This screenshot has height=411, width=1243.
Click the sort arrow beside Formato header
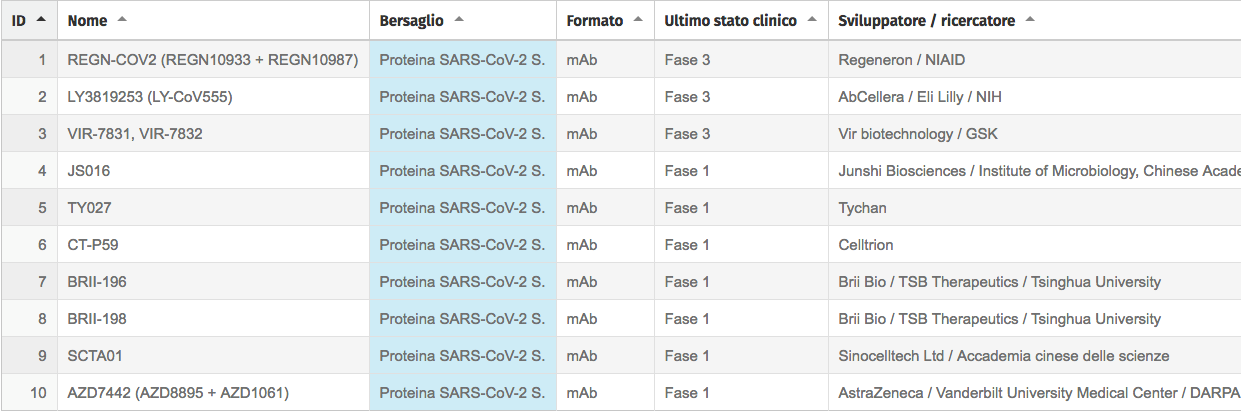click(x=638, y=20)
